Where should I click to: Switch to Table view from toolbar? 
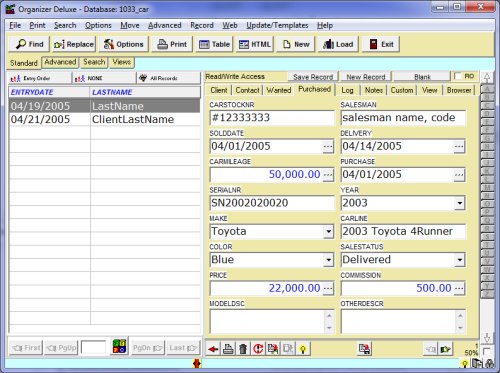(x=214, y=44)
